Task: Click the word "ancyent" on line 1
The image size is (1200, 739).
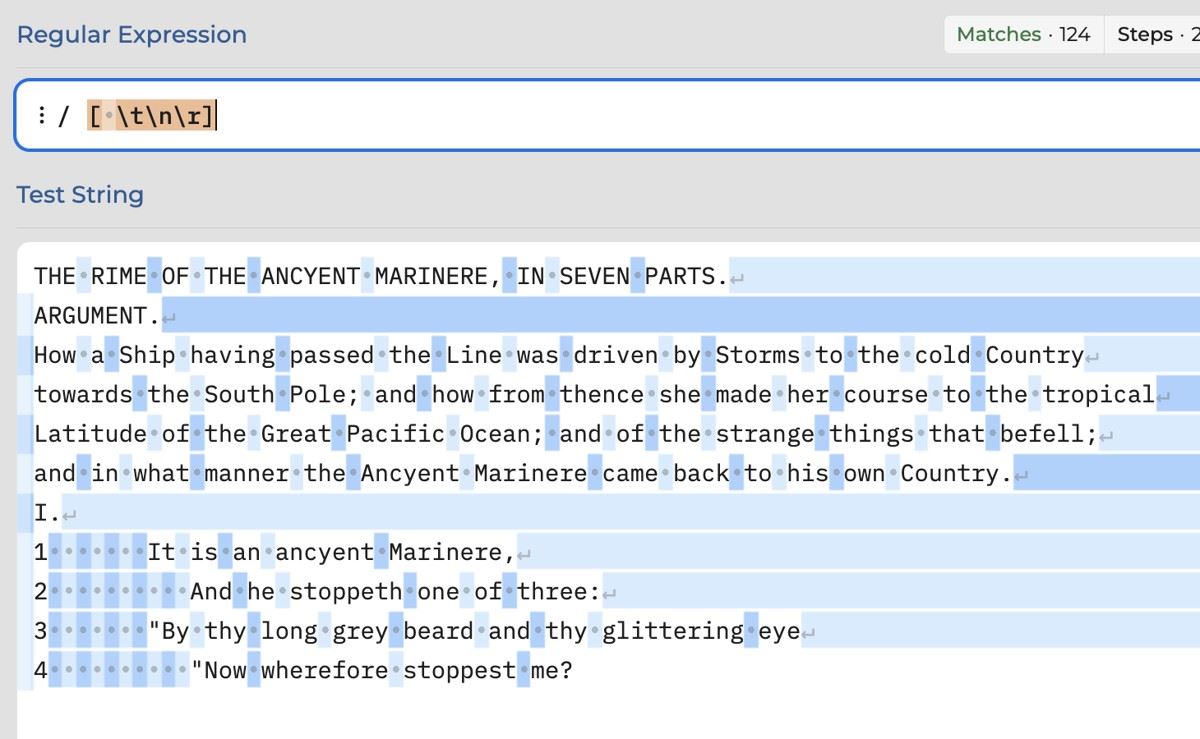Action: (324, 552)
